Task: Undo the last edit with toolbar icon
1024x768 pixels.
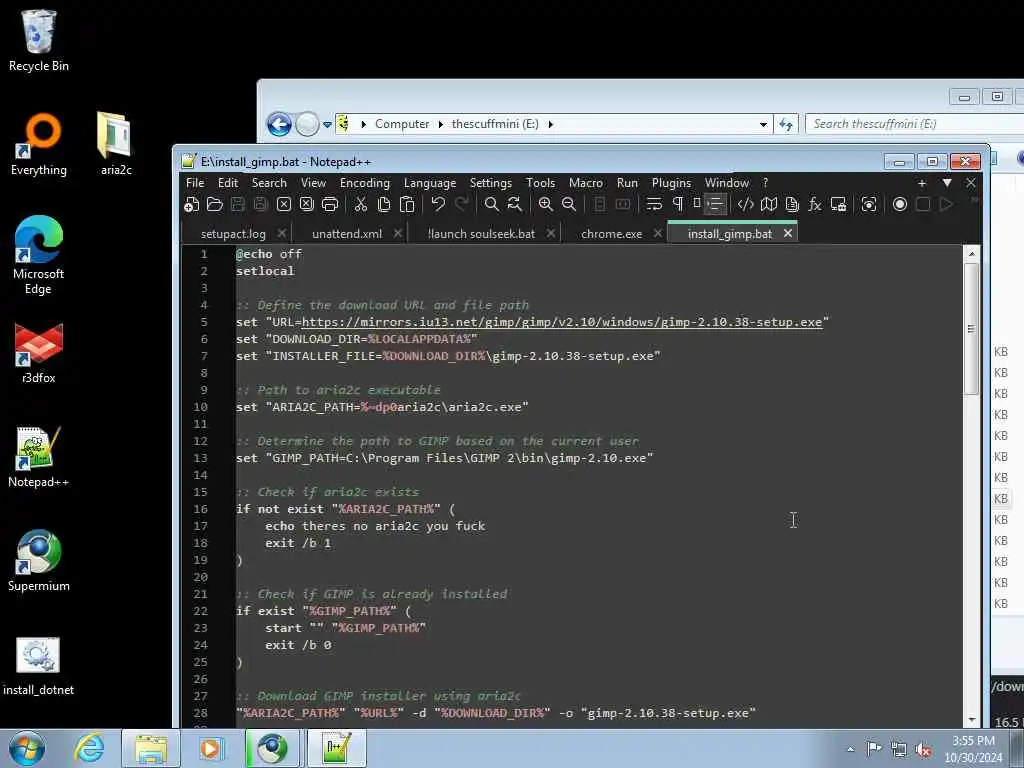Action: click(x=438, y=205)
